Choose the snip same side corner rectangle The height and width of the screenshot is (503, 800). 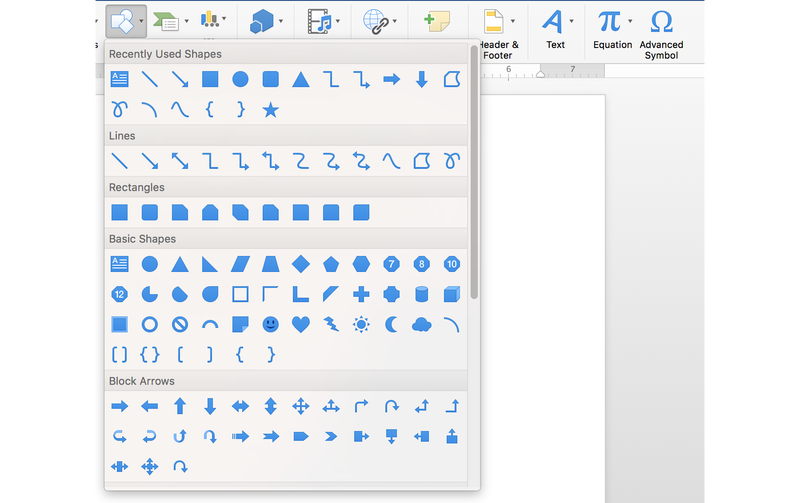click(210, 212)
